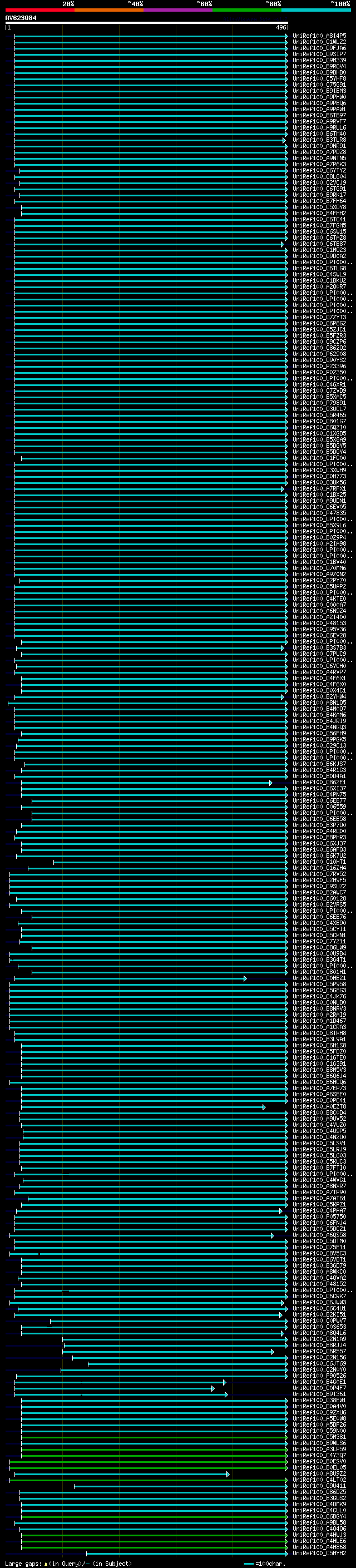Viewport: 356px width, 1568px height.
Task: Select the UniRef100_B8PHR3 label
Action: 319,838
